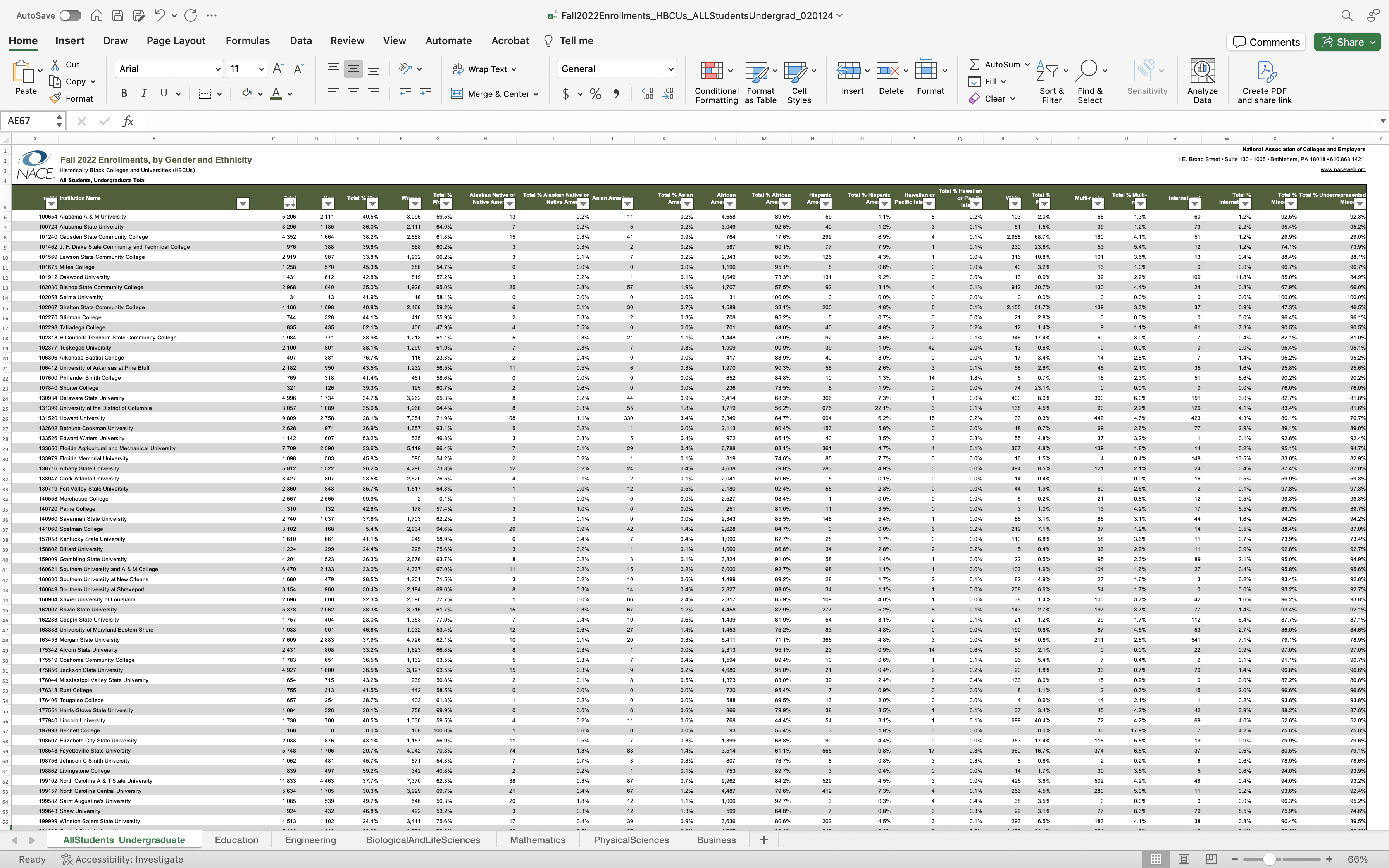Apply the Fill Color bucket
The width and height of the screenshot is (1389, 868).
pyautogui.click(x=247, y=93)
